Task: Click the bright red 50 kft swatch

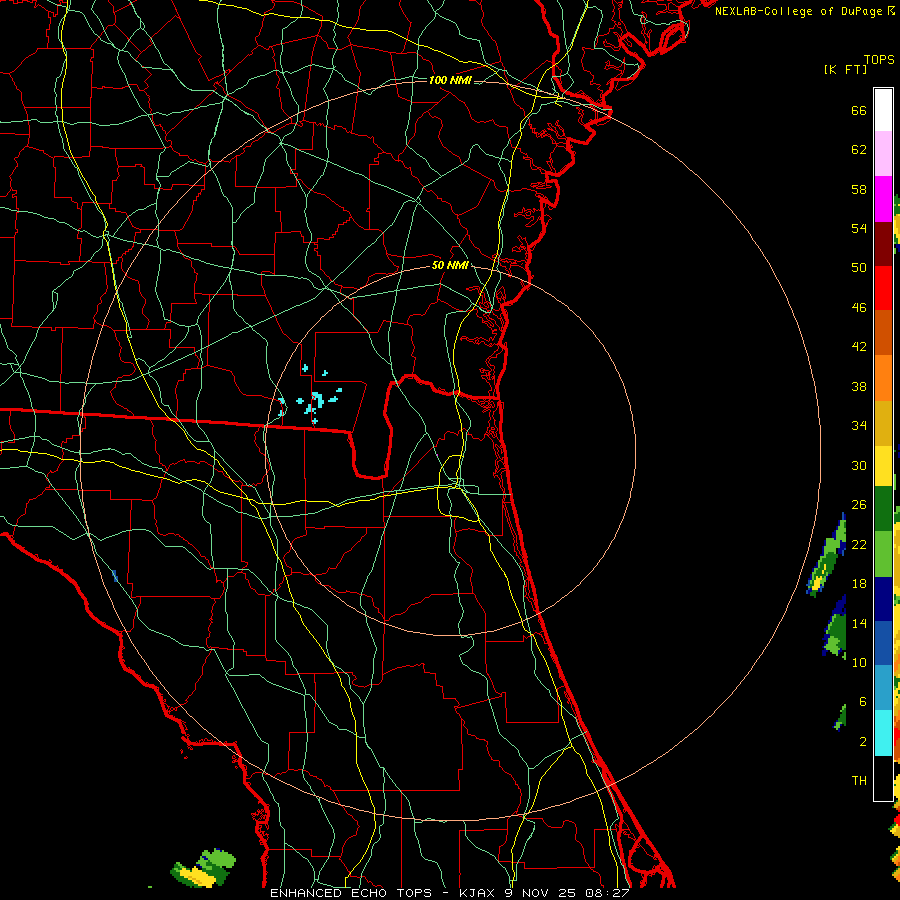Action: click(883, 288)
